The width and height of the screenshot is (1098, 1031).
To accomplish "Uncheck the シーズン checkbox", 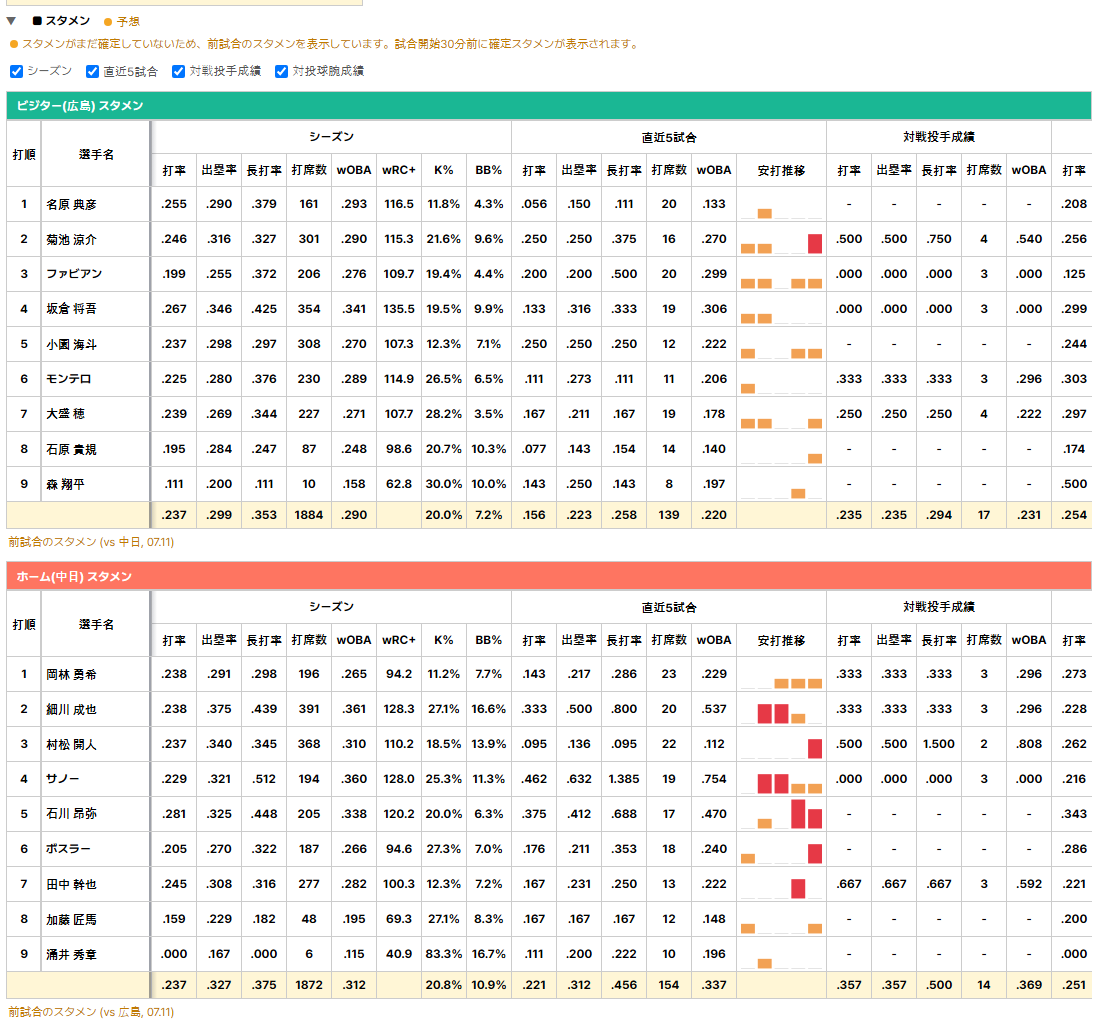I will pos(16,71).
